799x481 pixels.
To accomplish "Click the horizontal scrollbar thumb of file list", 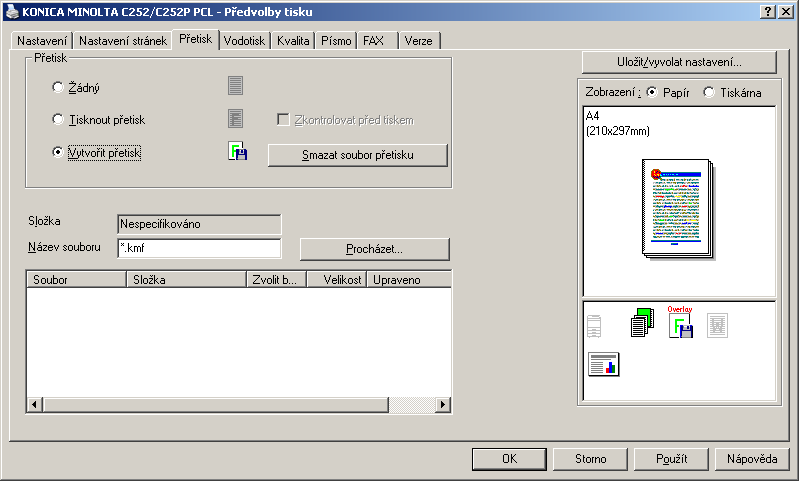I will pyautogui.click(x=216, y=405).
